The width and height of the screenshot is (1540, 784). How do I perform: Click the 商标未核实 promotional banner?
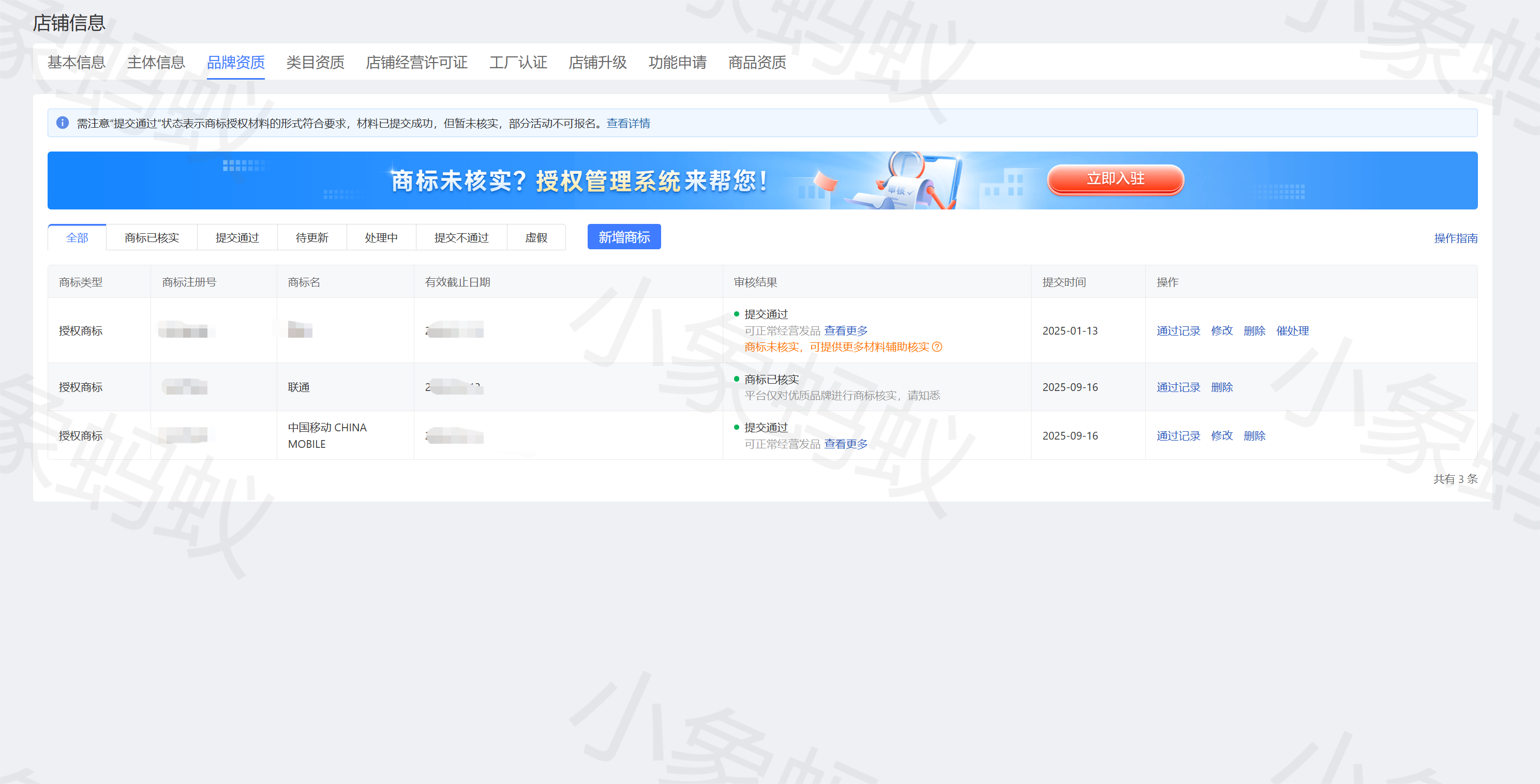[762, 180]
